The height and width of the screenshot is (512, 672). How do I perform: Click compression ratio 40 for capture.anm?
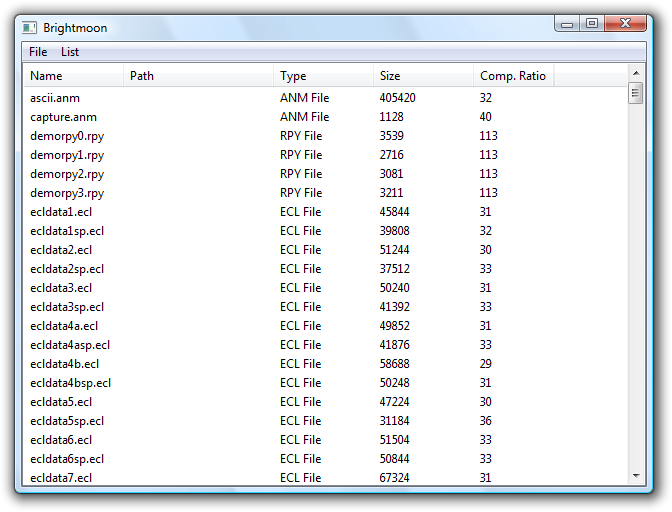click(485, 117)
